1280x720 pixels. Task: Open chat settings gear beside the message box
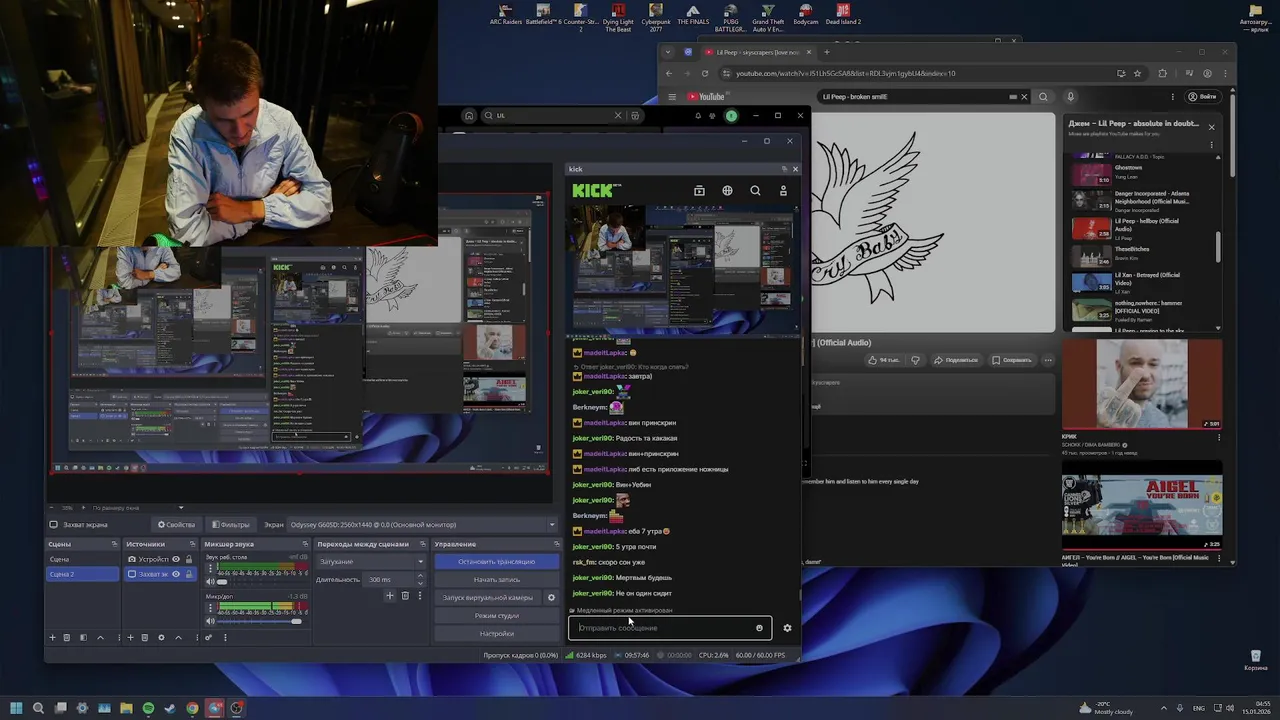[x=787, y=628]
